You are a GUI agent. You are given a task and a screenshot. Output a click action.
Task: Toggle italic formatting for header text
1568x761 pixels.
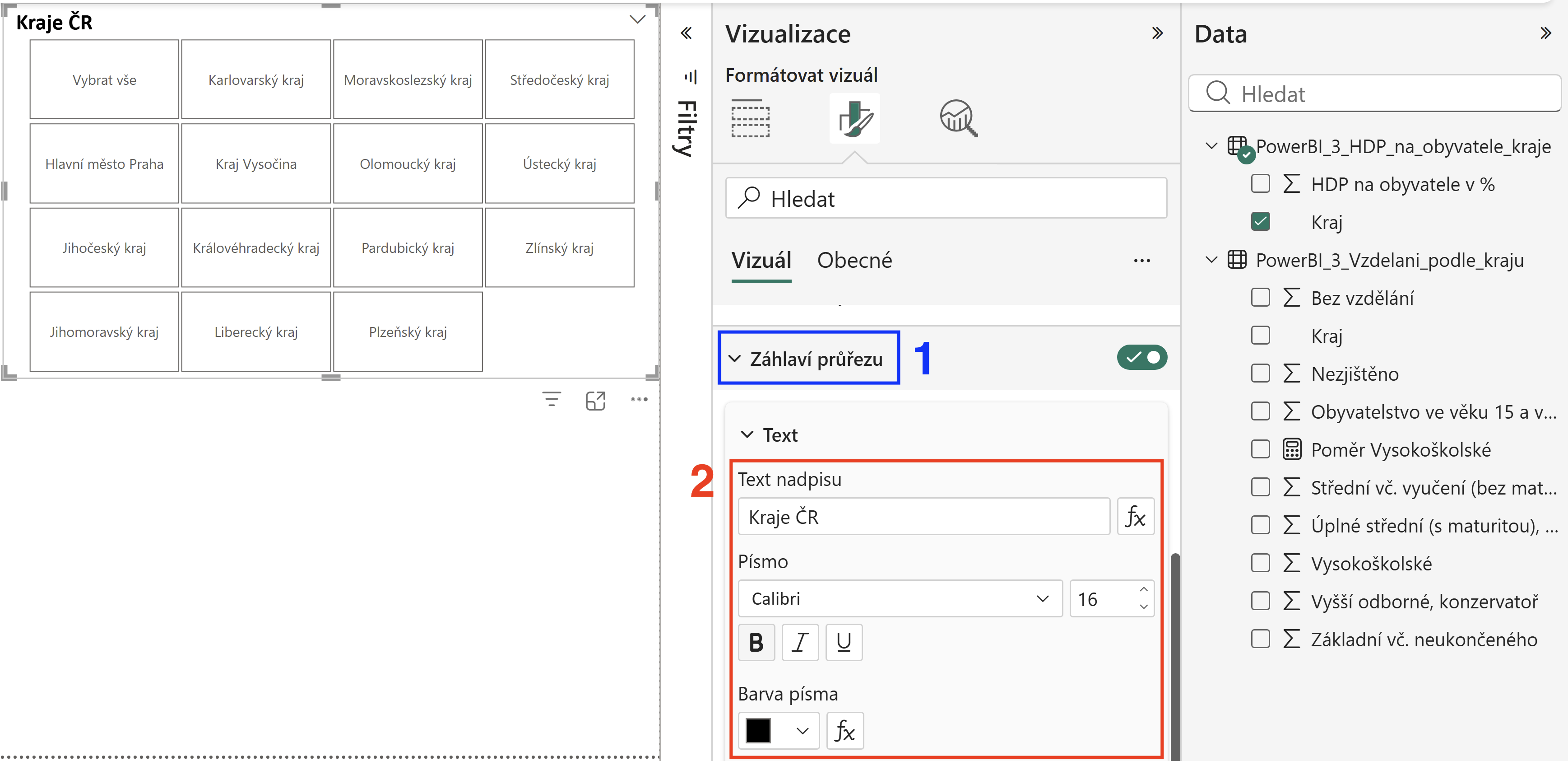click(x=800, y=642)
